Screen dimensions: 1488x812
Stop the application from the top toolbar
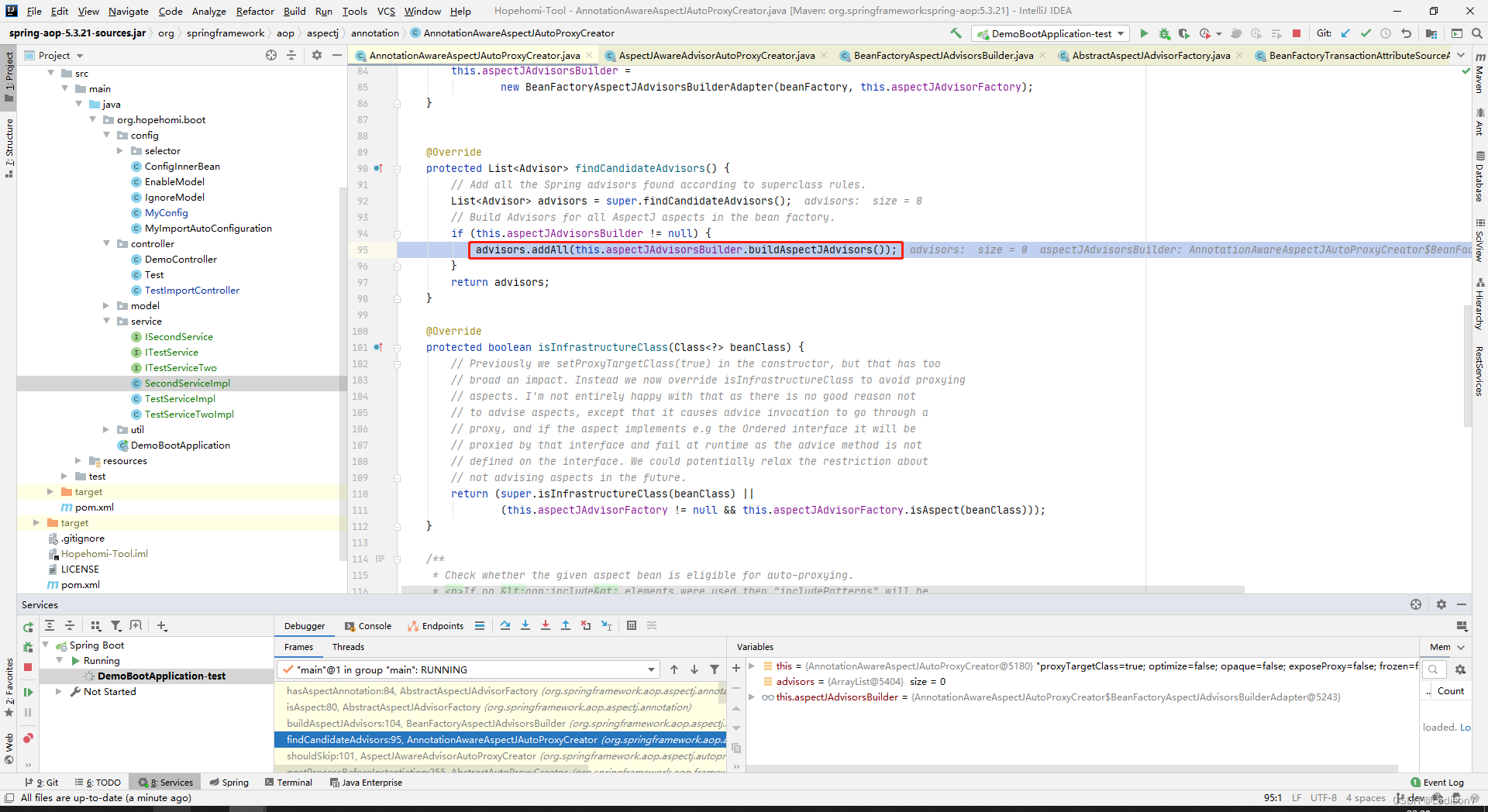tap(1297, 33)
